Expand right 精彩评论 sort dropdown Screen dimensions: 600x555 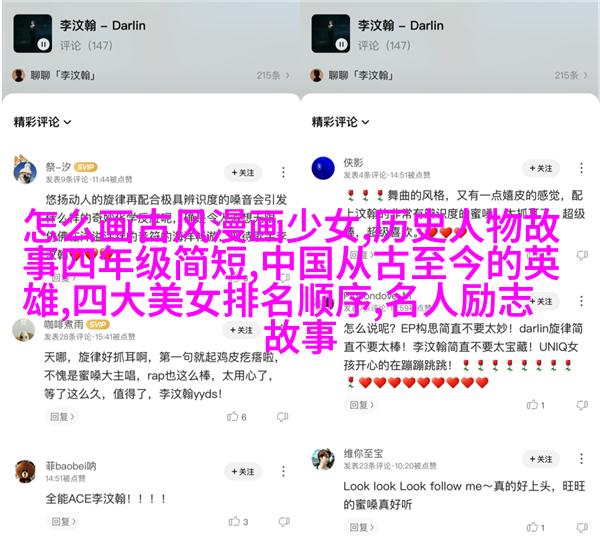340,122
